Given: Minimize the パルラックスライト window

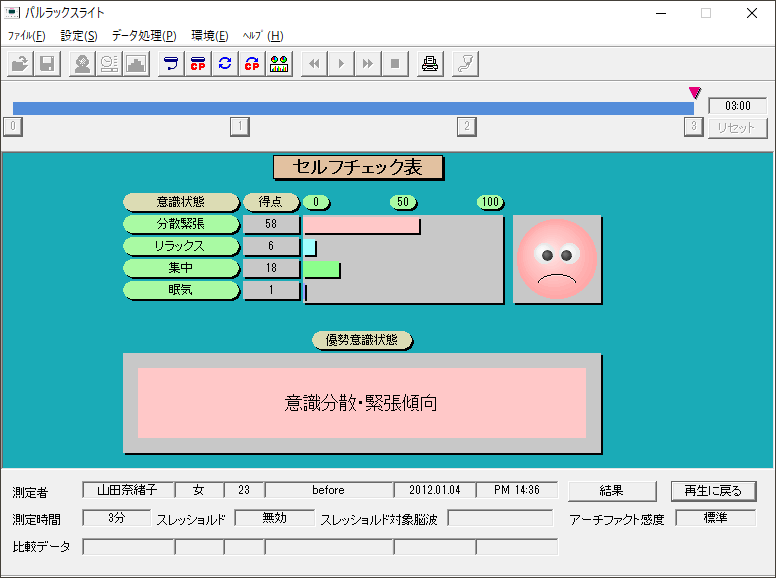Looking at the screenshot, I should tap(661, 13).
